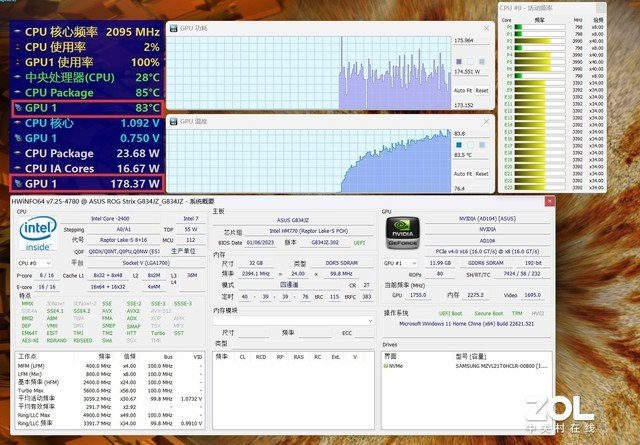Click the P2 core frequency bar
Viewport: 640px width, 445px height.
(x=540, y=41)
